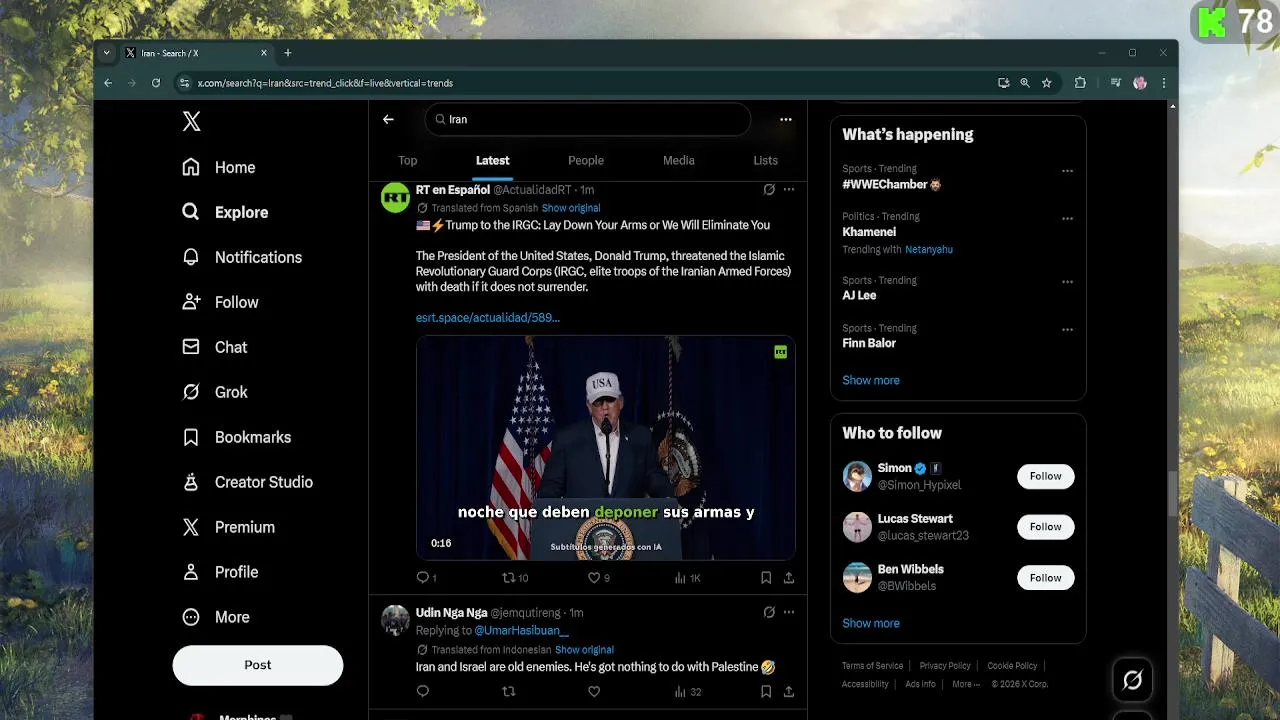Open Khamenei trend options menu
The image size is (1280, 720).
pos(1067,219)
